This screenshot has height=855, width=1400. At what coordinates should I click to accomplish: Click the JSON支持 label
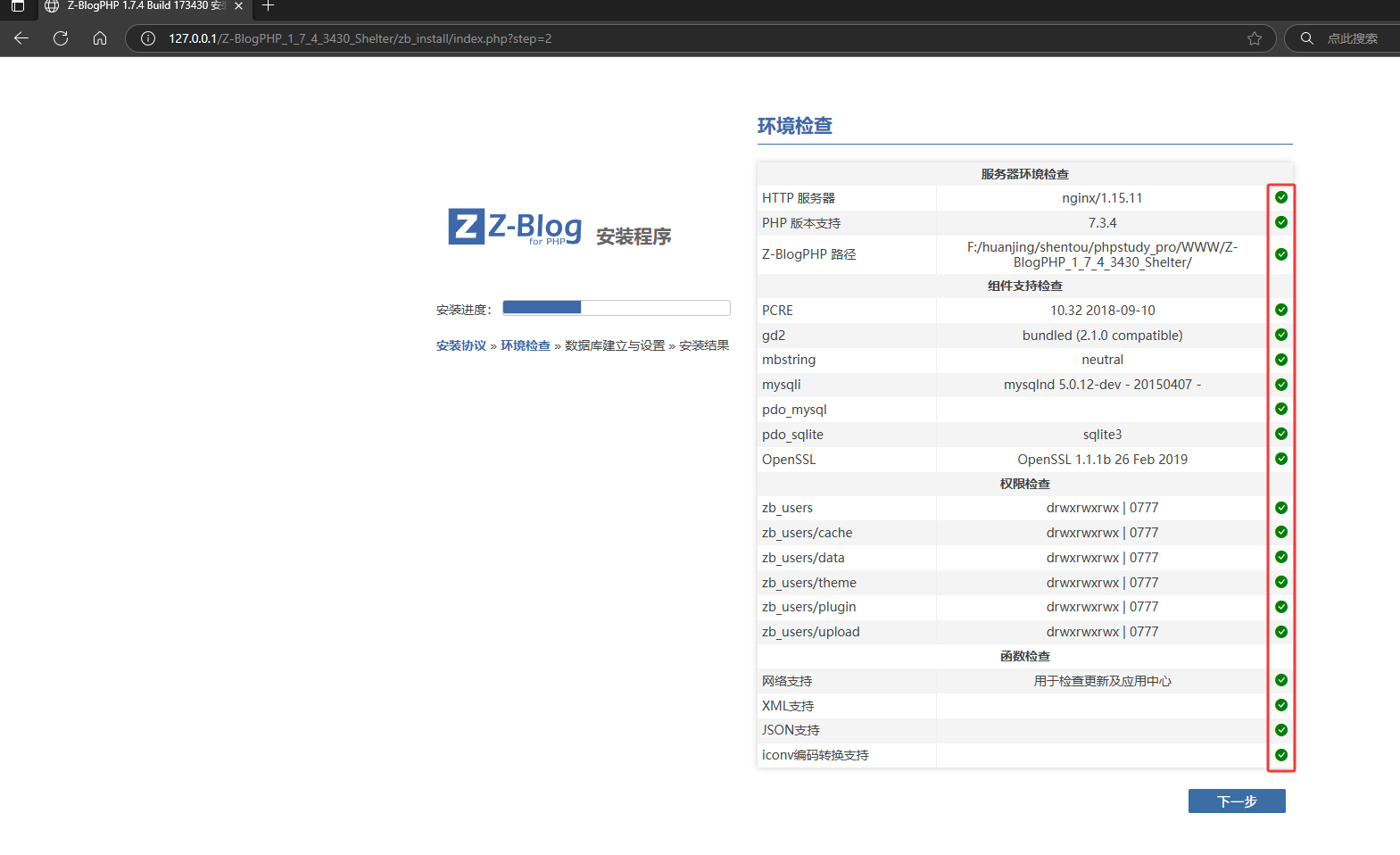tap(791, 730)
